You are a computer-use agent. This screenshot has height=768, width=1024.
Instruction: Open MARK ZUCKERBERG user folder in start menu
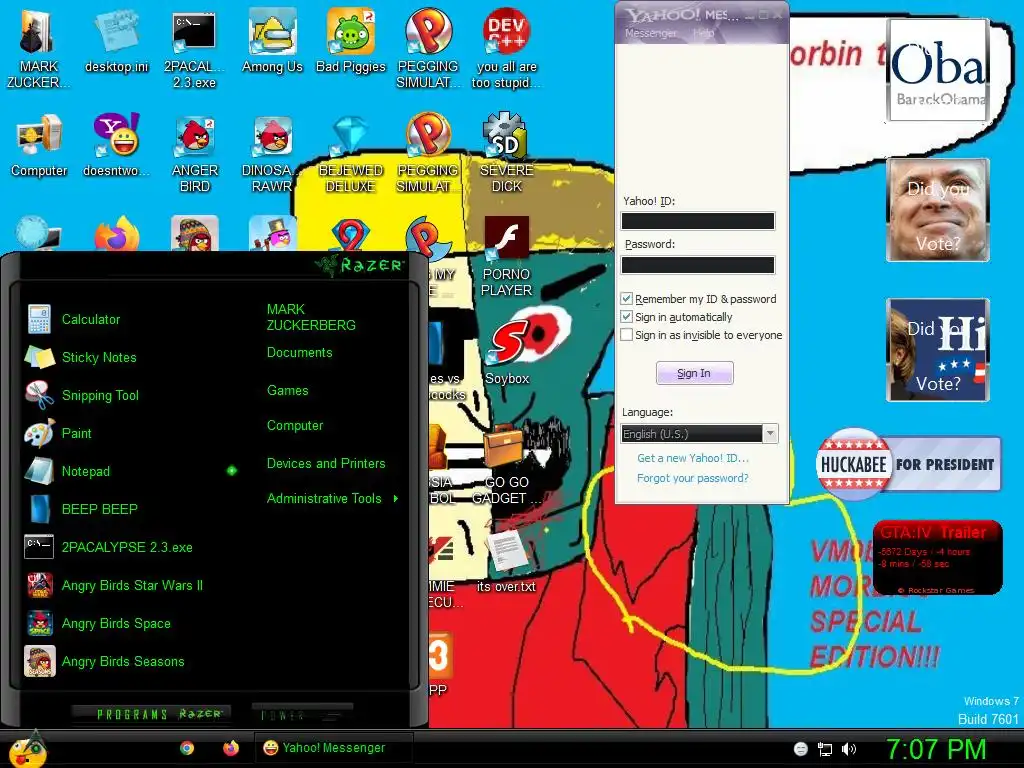pyautogui.click(x=312, y=317)
